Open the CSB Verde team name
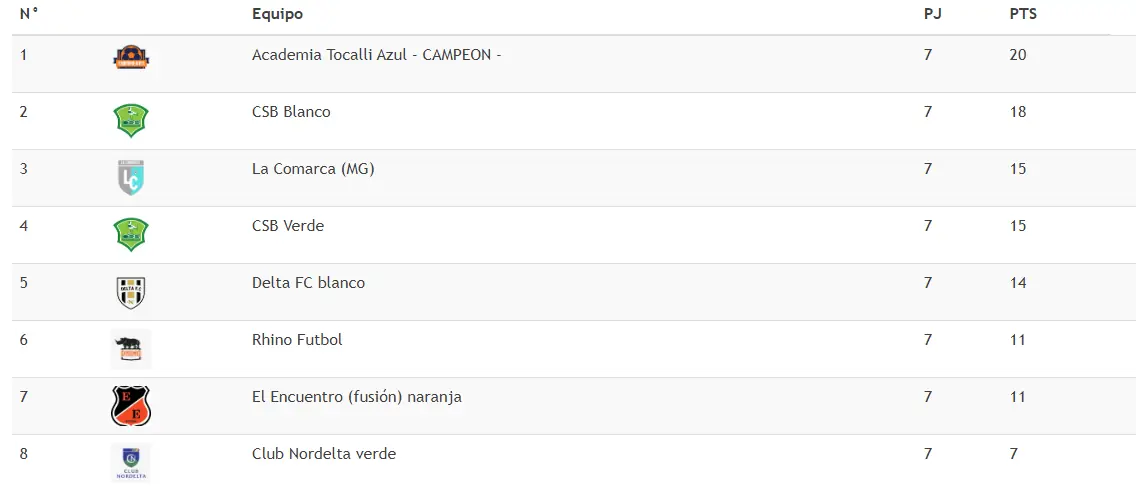 [x=288, y=226]
